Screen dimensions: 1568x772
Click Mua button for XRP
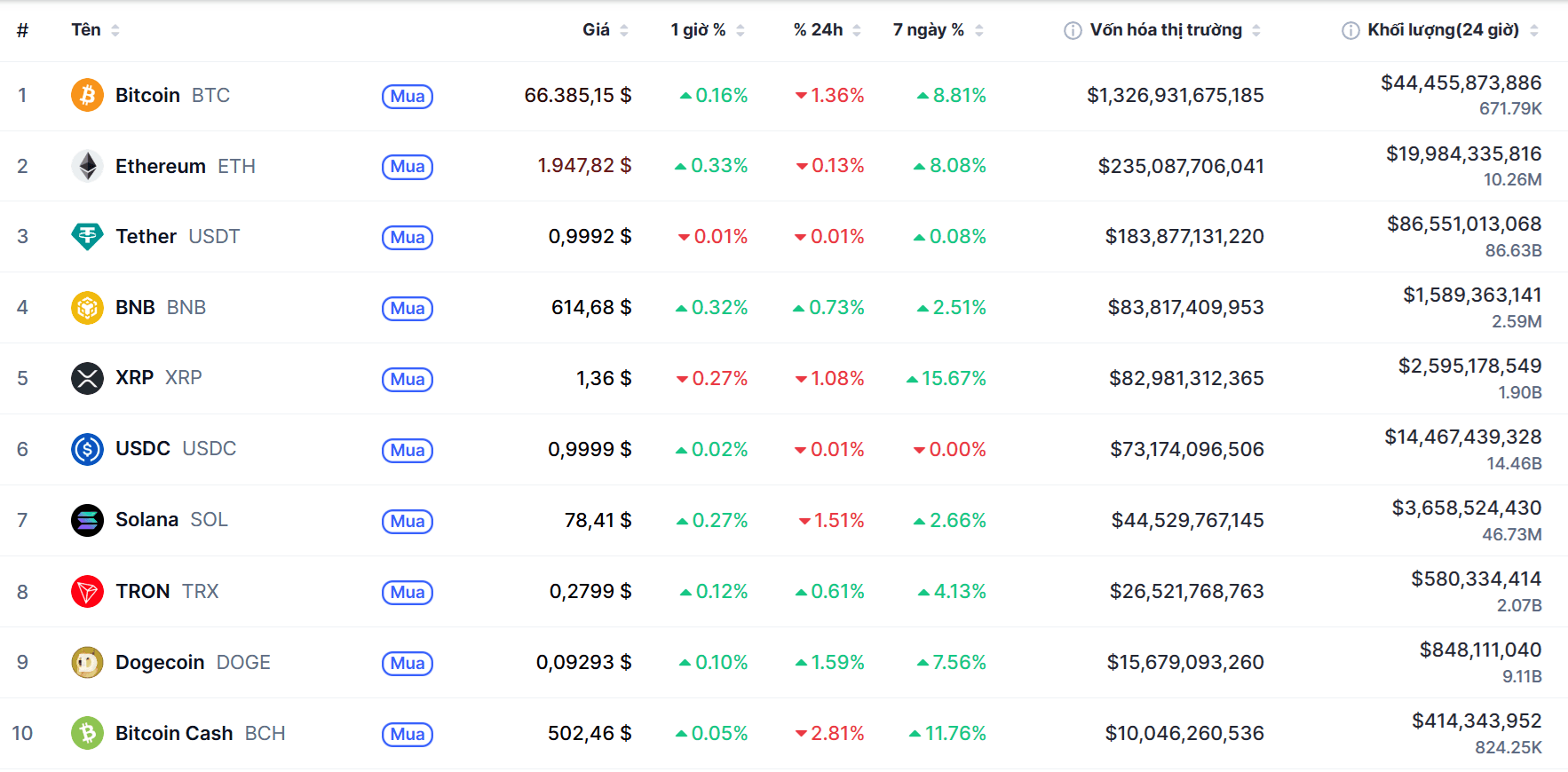(408, 379)
